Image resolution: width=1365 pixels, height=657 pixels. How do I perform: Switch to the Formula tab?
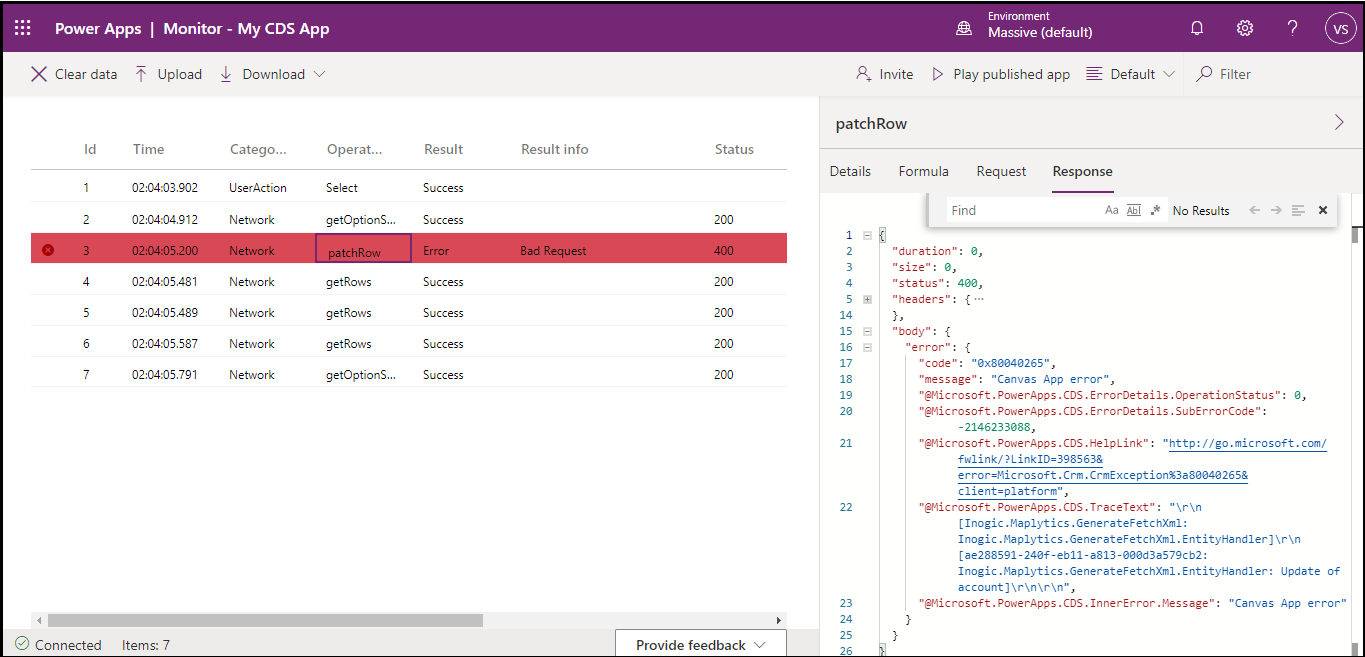pyautogui.click(x=924, y=171)
